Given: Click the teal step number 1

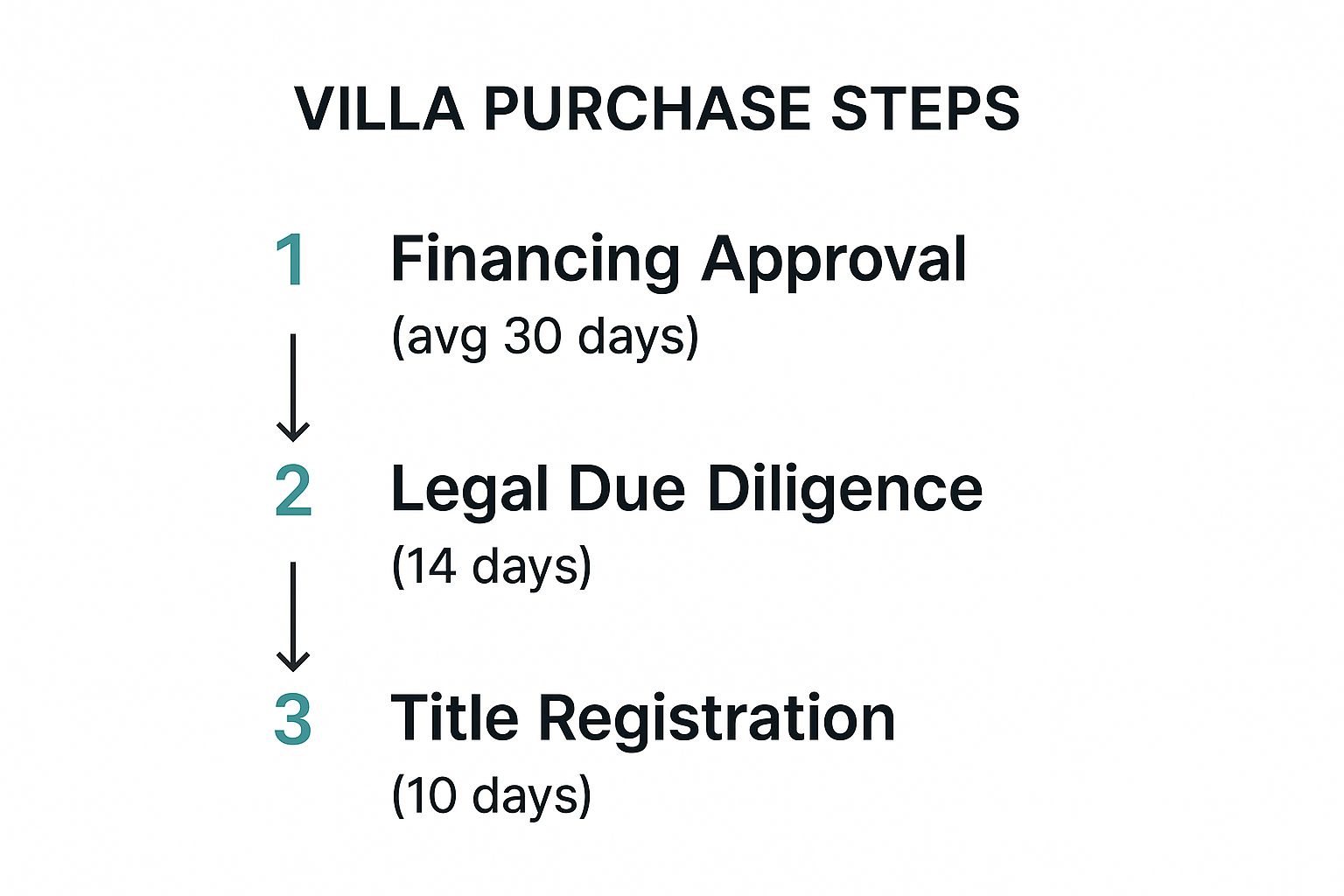Looking at the screenshot, I should click(x=291, y=260).
